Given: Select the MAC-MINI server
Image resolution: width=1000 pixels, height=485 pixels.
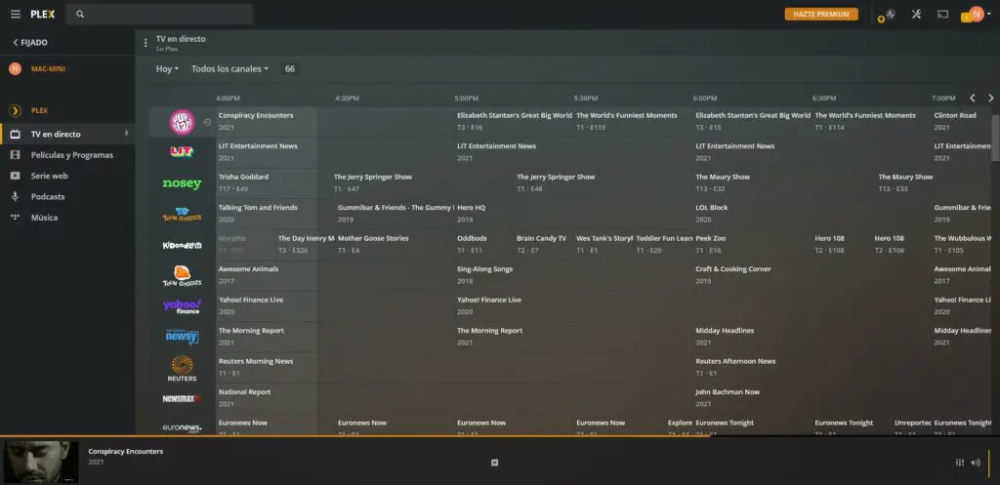Looking at the screenshot, I should (48, 69).
